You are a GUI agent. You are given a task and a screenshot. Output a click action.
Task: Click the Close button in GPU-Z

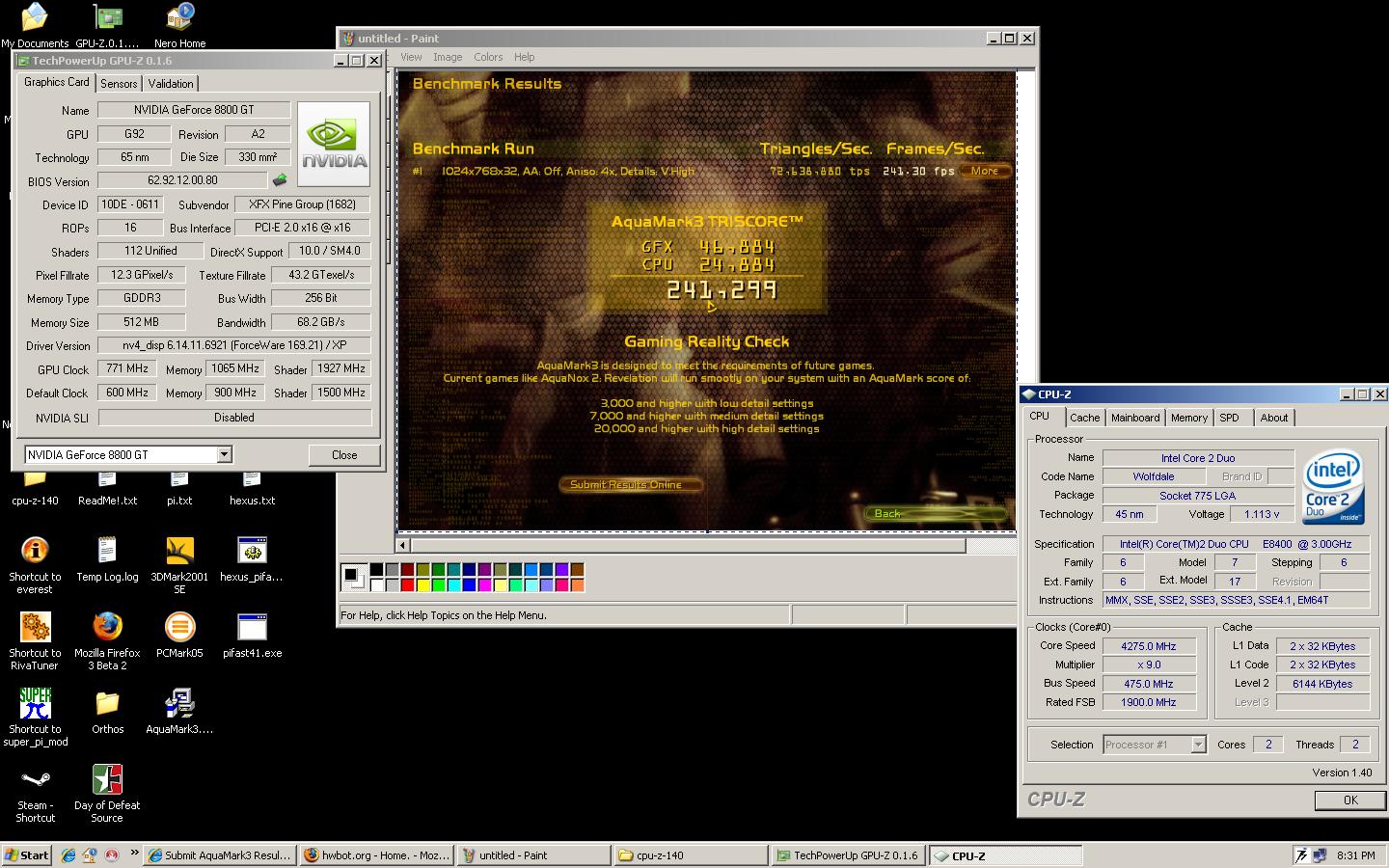tap(344, 455)
